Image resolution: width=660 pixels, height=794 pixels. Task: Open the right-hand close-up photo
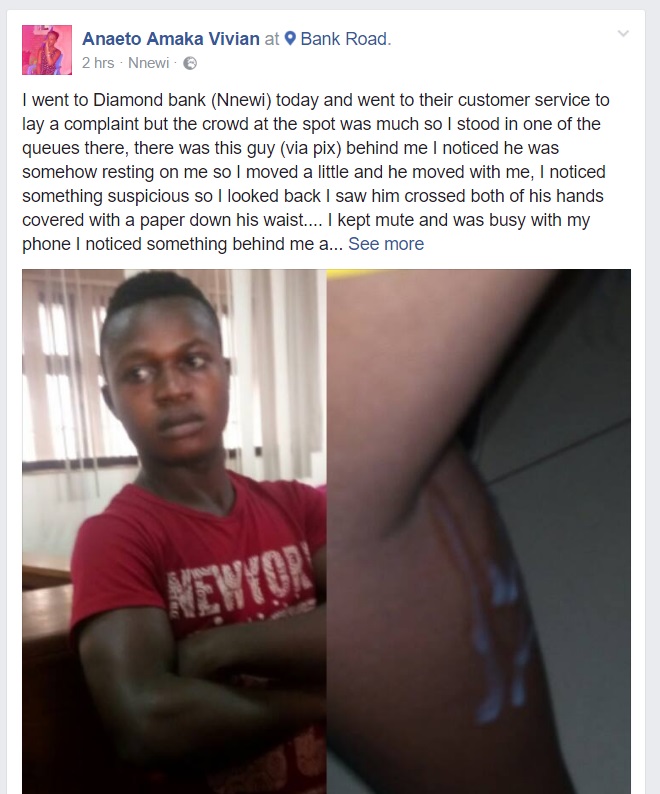coord(479,531)
